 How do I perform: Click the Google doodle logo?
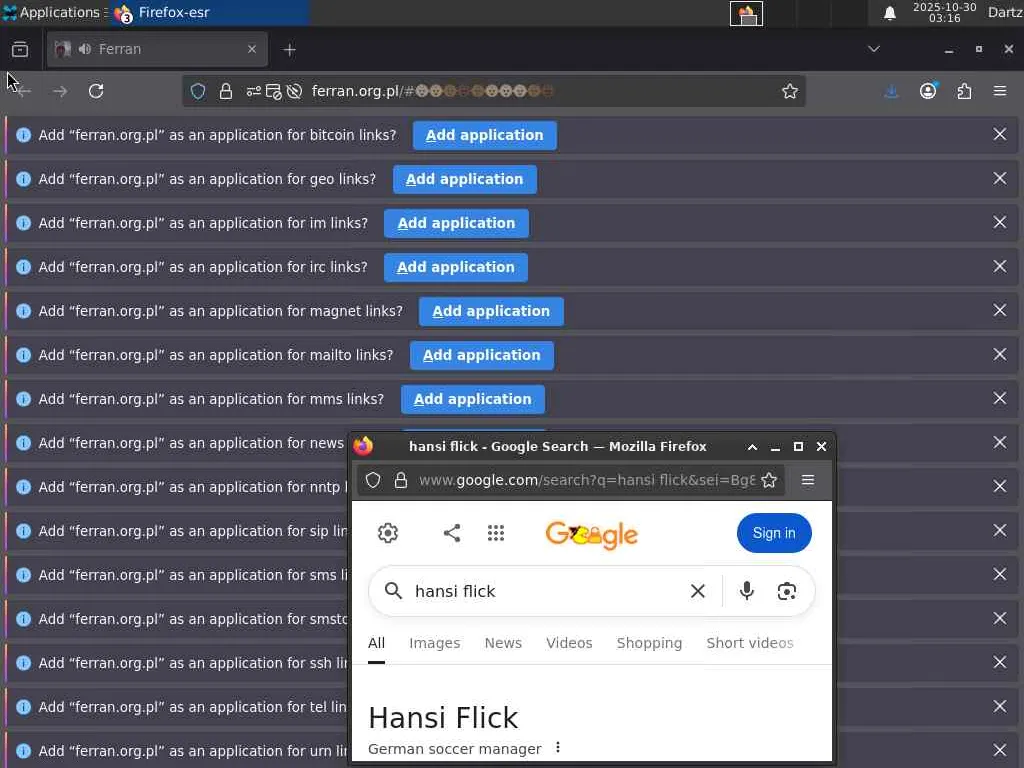[x=592, y=535]
